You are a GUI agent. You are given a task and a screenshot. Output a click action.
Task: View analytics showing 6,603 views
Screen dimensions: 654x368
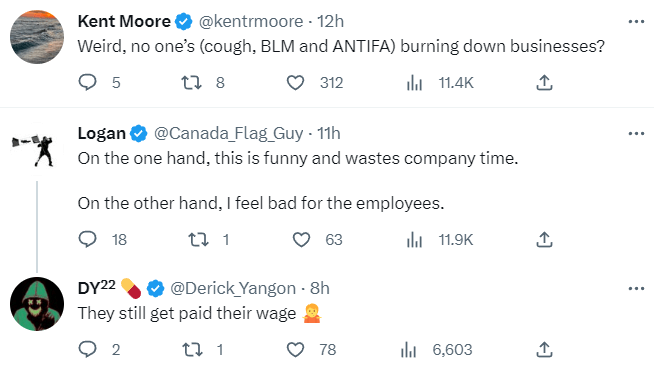tap(436, 349)
